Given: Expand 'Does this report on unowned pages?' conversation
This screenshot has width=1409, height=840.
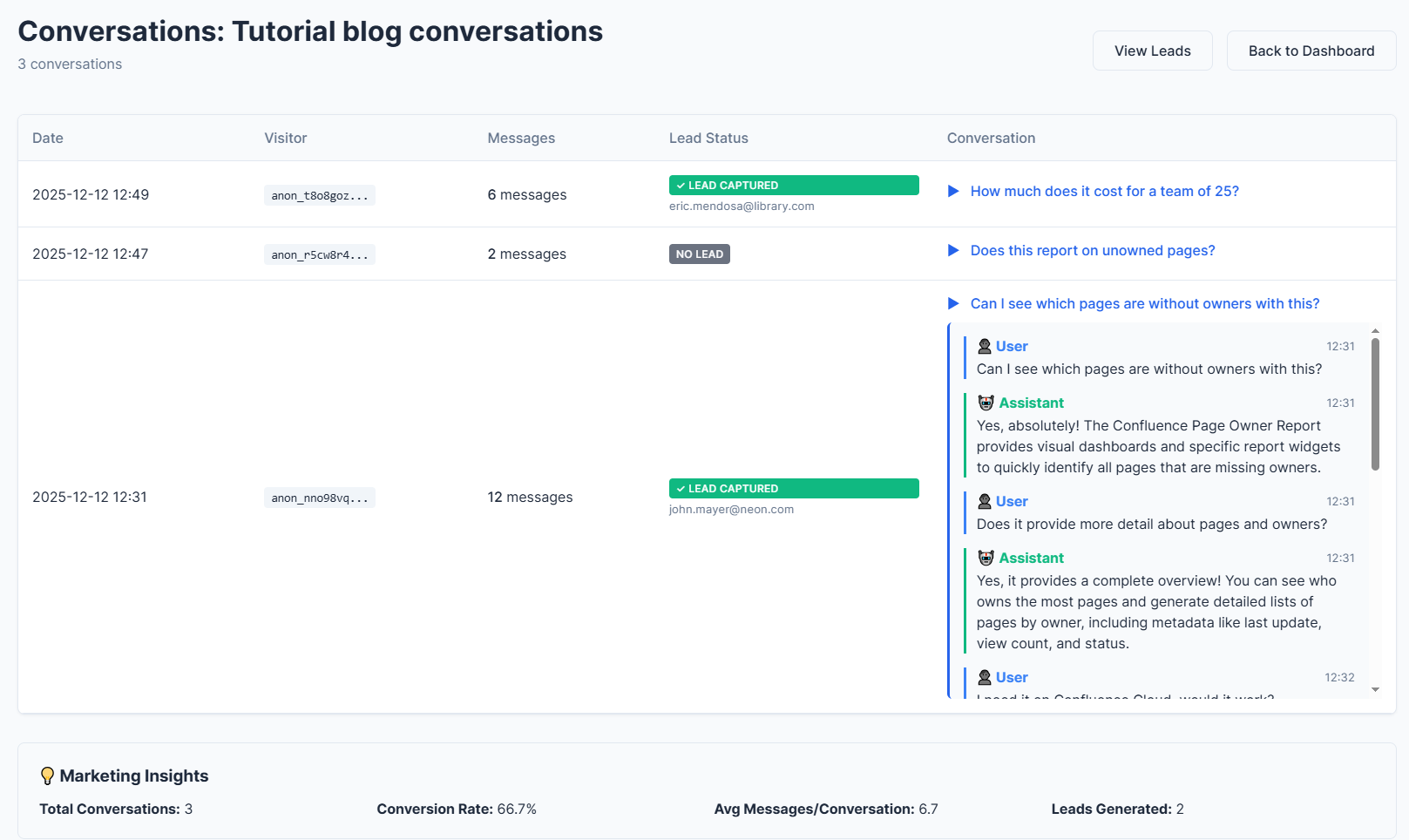Looking at the screenshot, I should click(x=1093, y=250).
